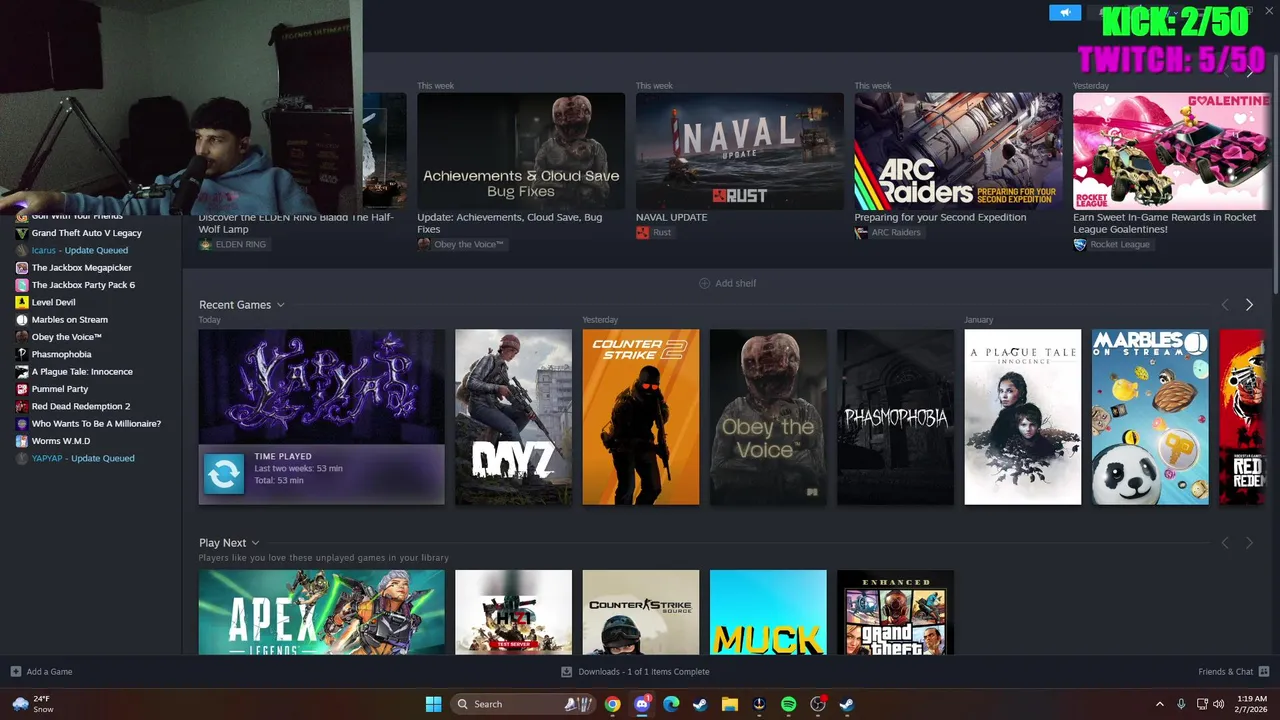Click the yellow Level Devil game icon

click(x=22, y=302)
